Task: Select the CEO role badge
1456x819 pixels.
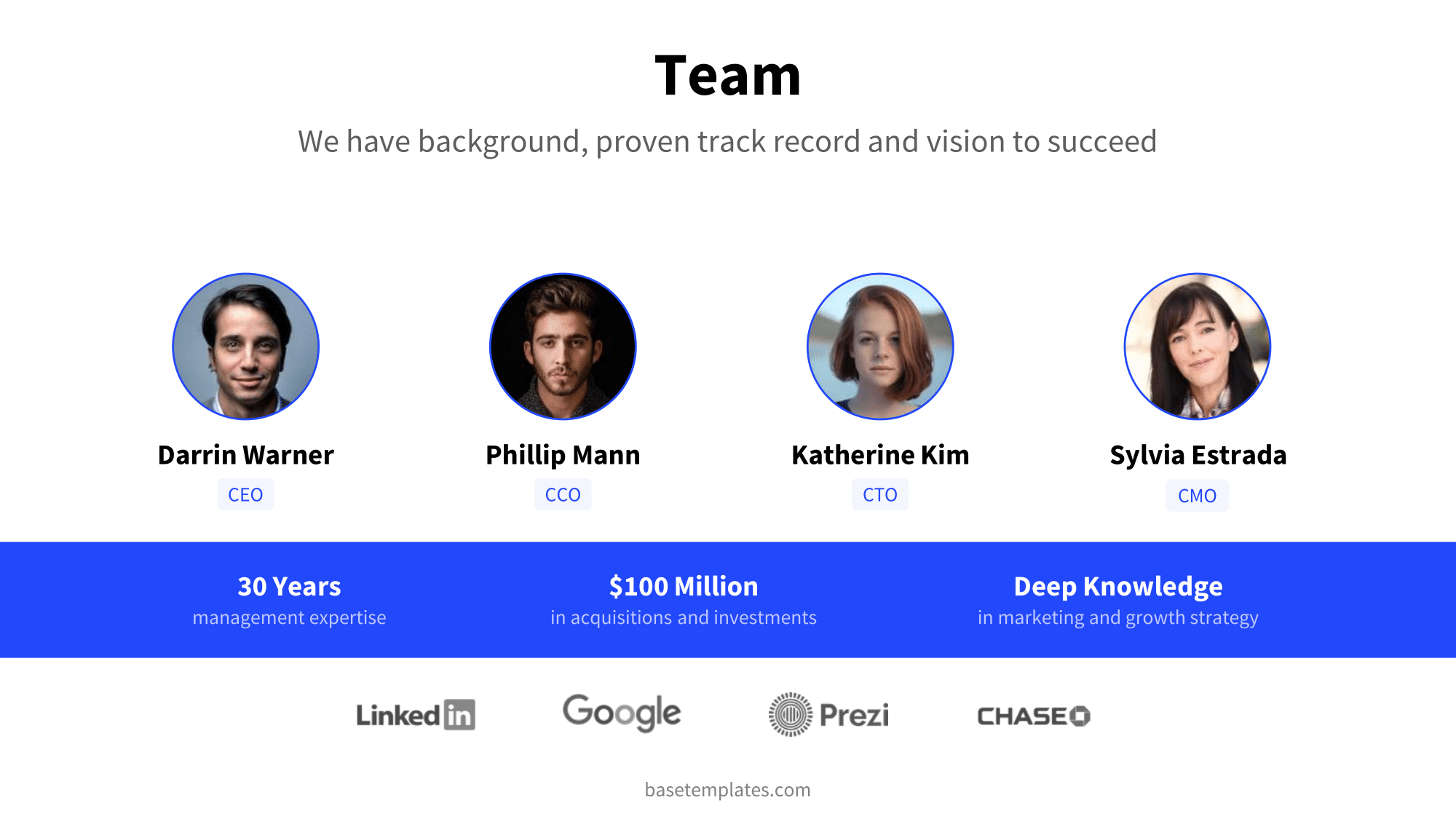Action: pos(246,494)
